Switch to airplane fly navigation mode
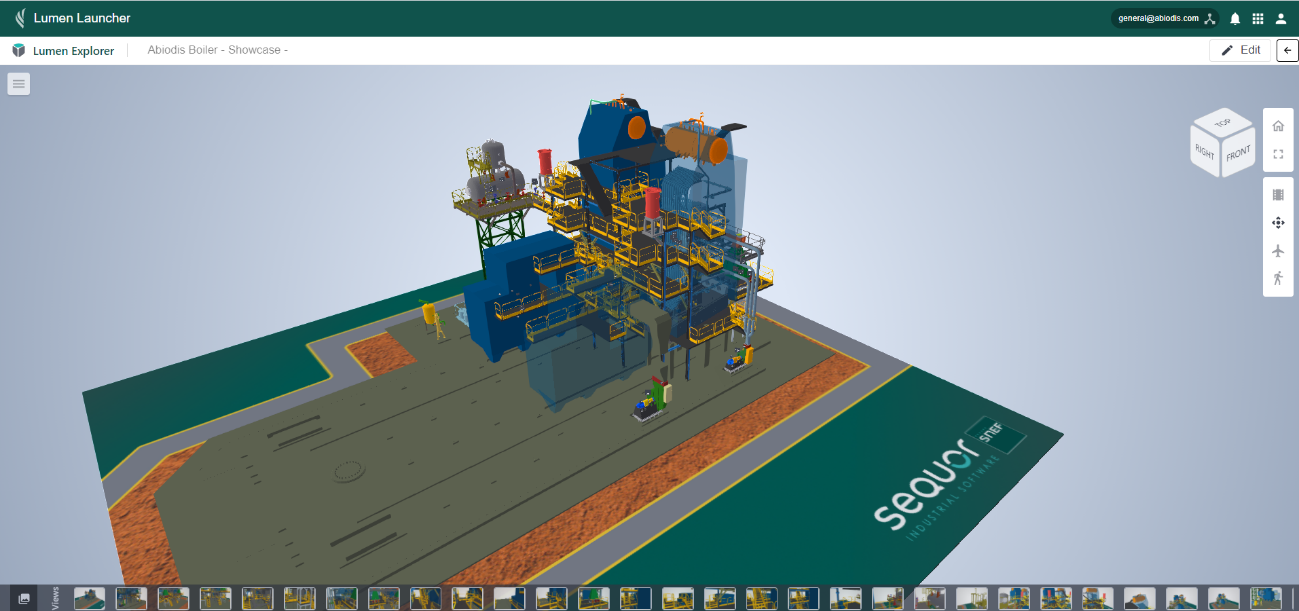The width and height of the screenshot is (1299, 611). pos(1278,250)
